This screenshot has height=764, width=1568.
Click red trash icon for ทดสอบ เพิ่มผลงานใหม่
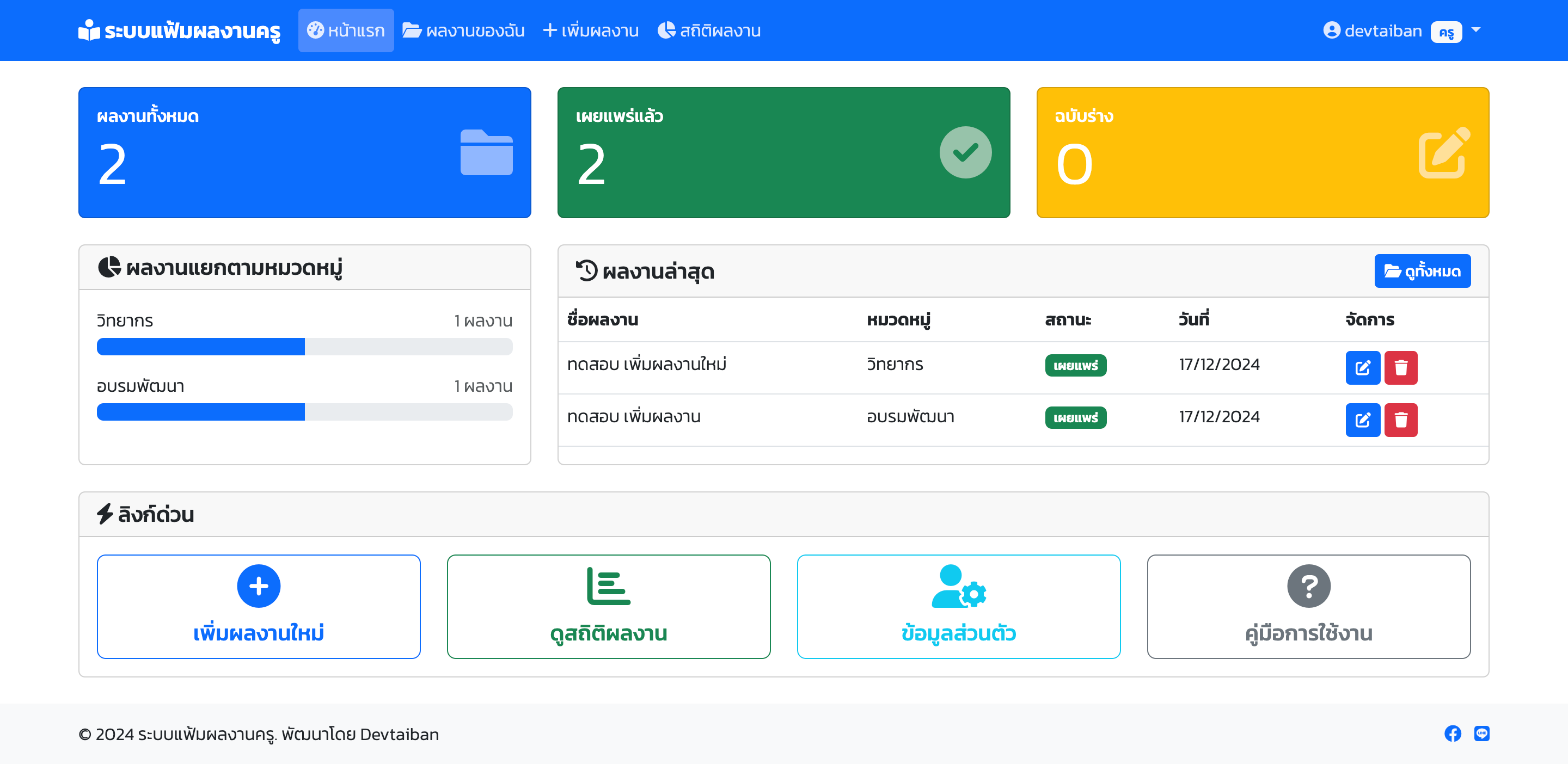(x=1401, y=367)
